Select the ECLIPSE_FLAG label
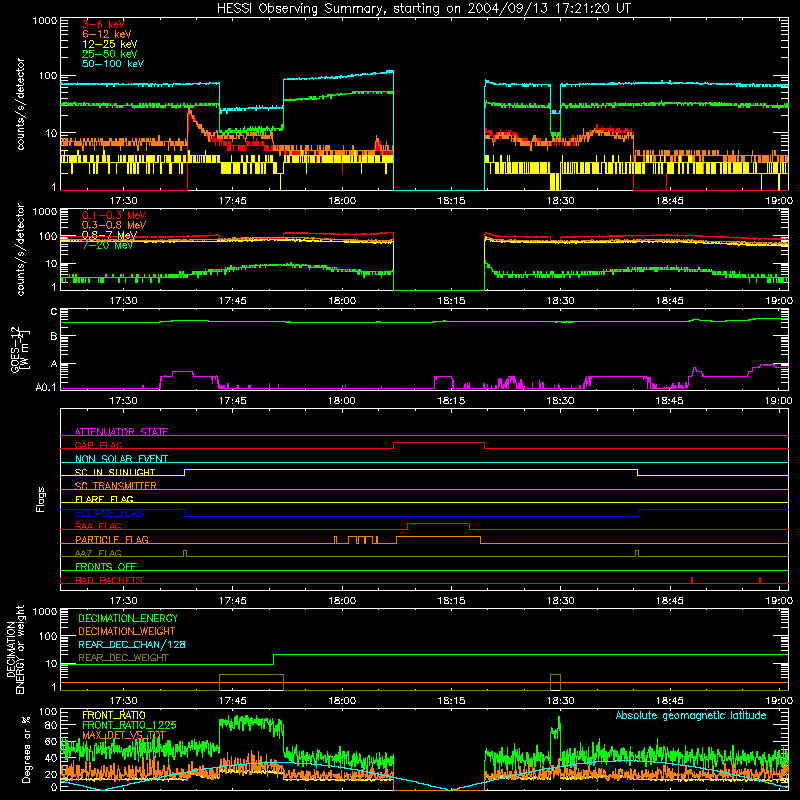Viewport: 800px width, 800px height. (x=109, y=513)
